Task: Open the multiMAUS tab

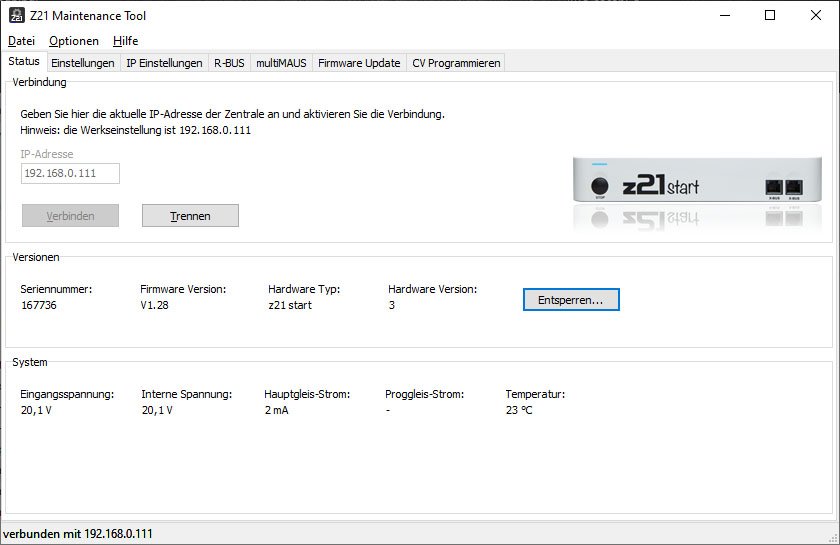Action: pos(281,63)
